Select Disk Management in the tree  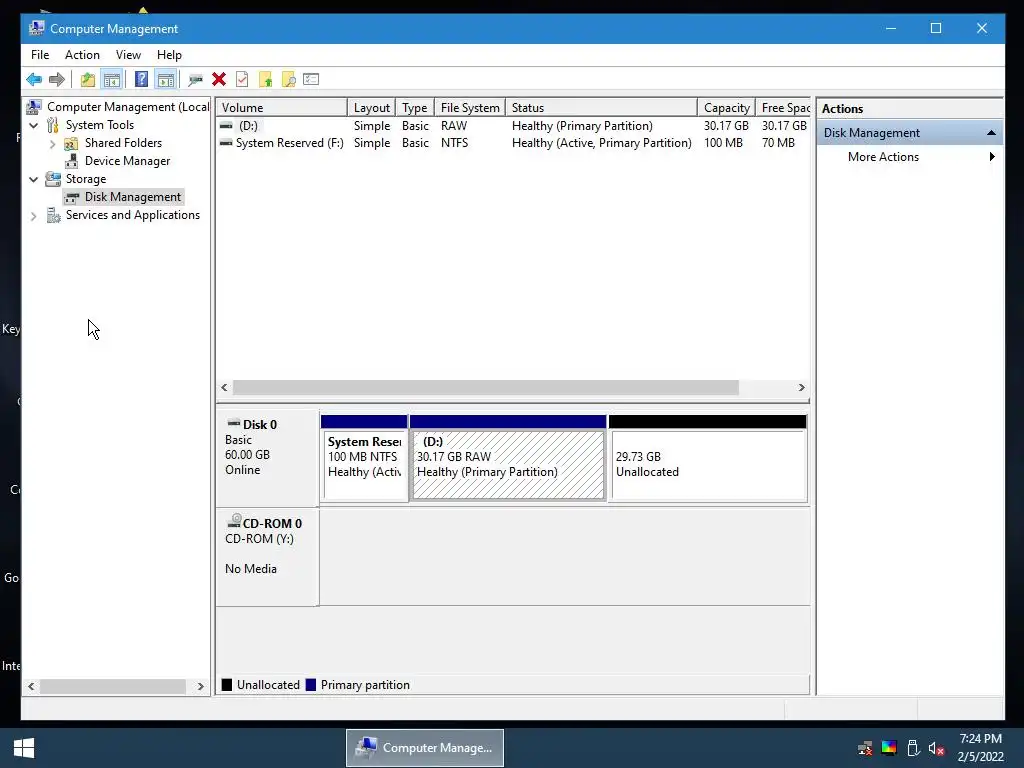(133, 197)
